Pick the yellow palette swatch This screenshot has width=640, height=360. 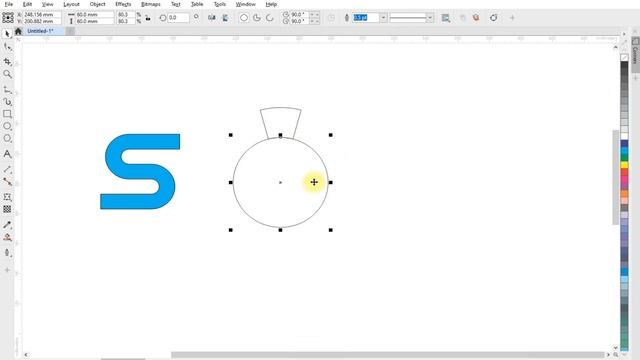coord(624,165)
